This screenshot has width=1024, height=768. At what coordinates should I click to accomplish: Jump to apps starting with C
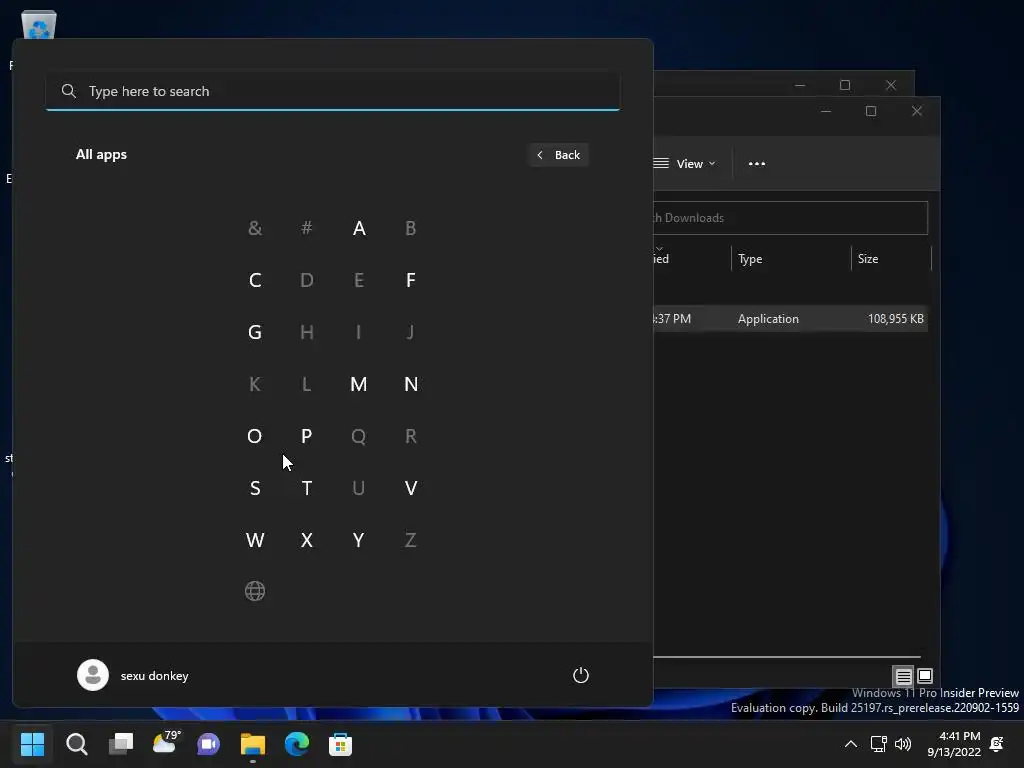255,280
